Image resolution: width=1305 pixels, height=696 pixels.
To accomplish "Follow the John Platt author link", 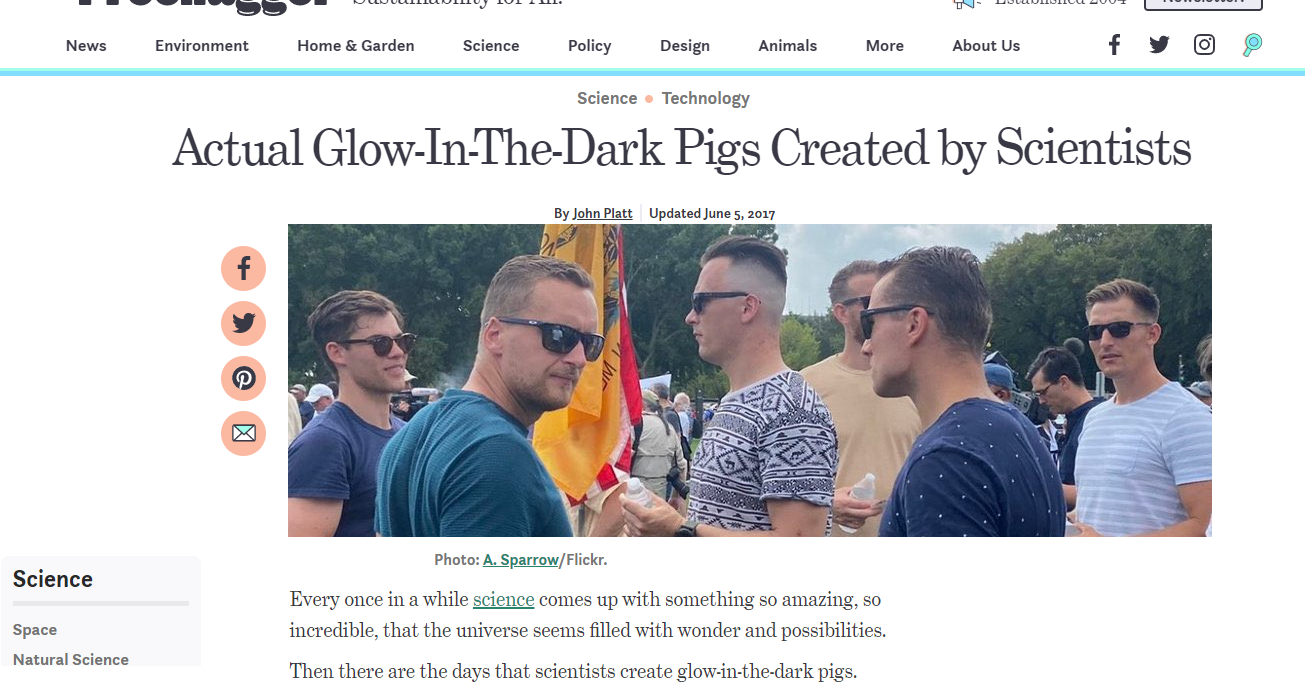I will [602, 213].
